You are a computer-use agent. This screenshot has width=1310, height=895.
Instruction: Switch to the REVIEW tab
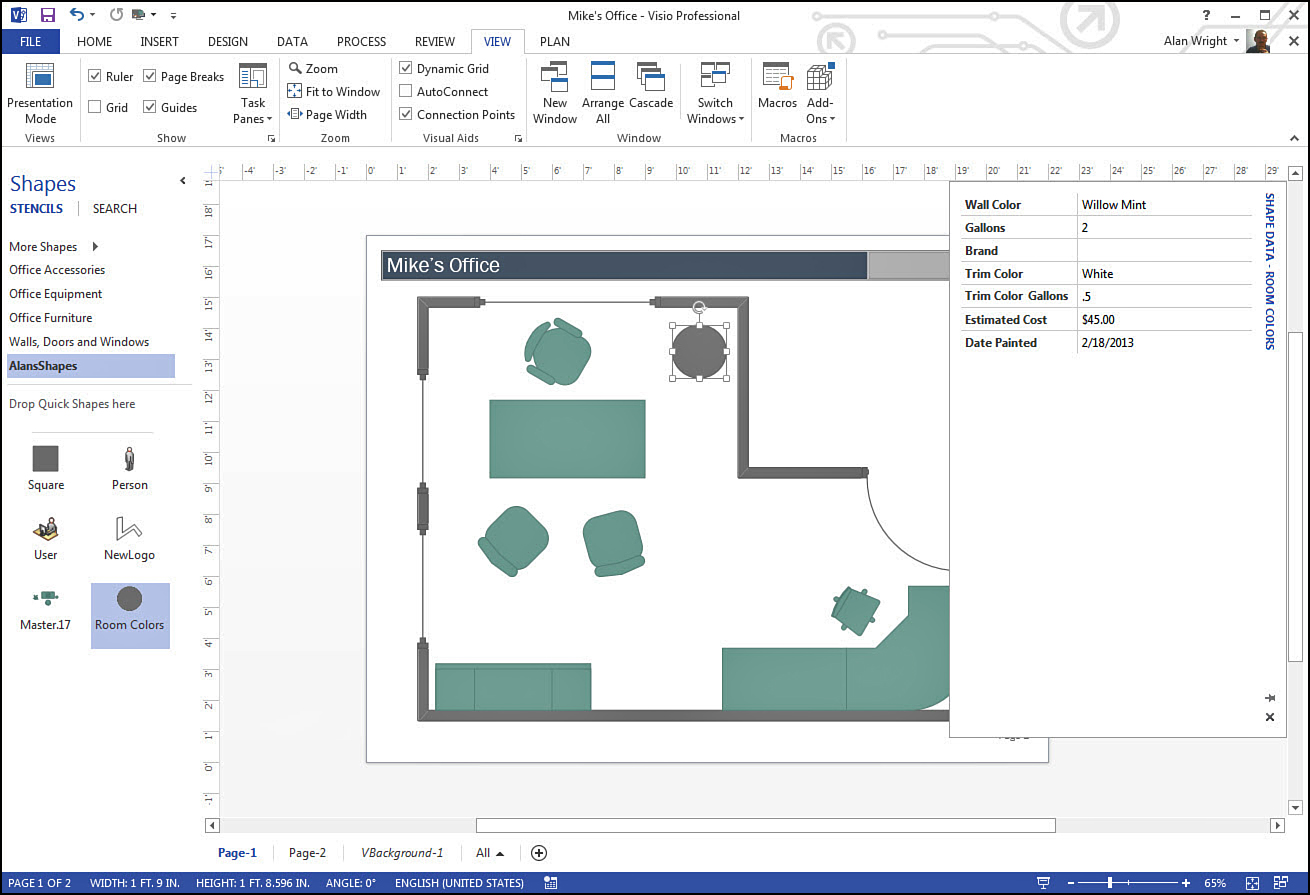(435, 41)
